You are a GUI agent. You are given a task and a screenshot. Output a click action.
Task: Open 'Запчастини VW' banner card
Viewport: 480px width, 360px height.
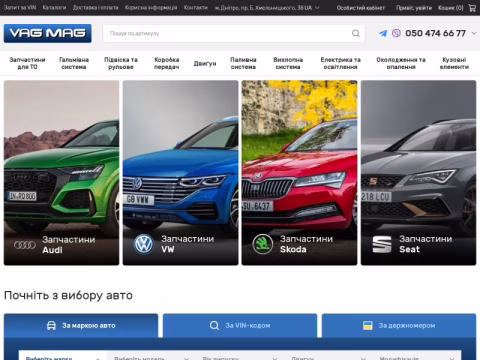[181, 173]
